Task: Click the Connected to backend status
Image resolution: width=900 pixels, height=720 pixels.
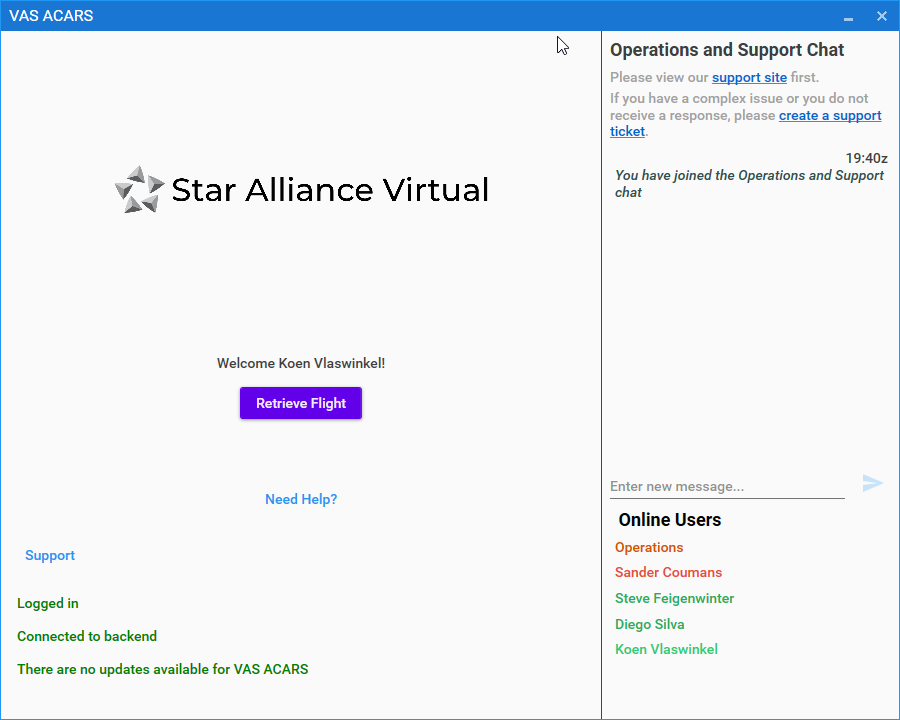Action: click(x=87, y=636)
